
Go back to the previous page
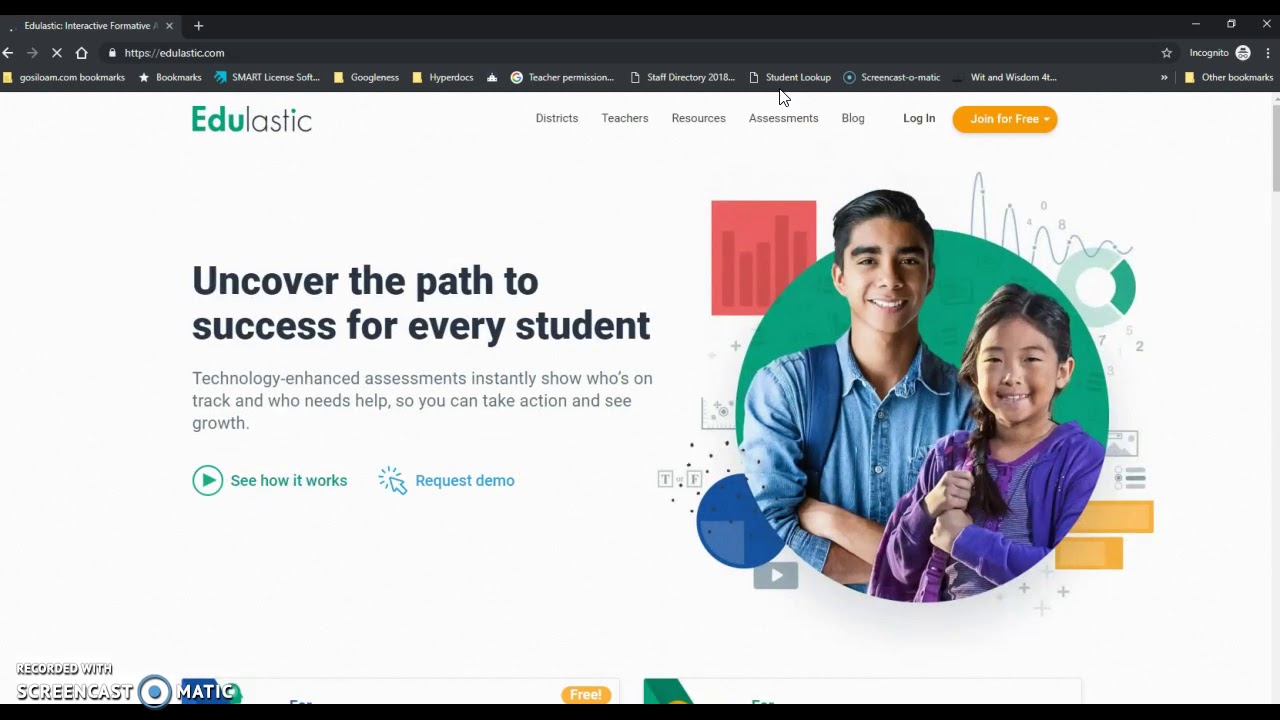pyautogui.click(x=8, y=53)
